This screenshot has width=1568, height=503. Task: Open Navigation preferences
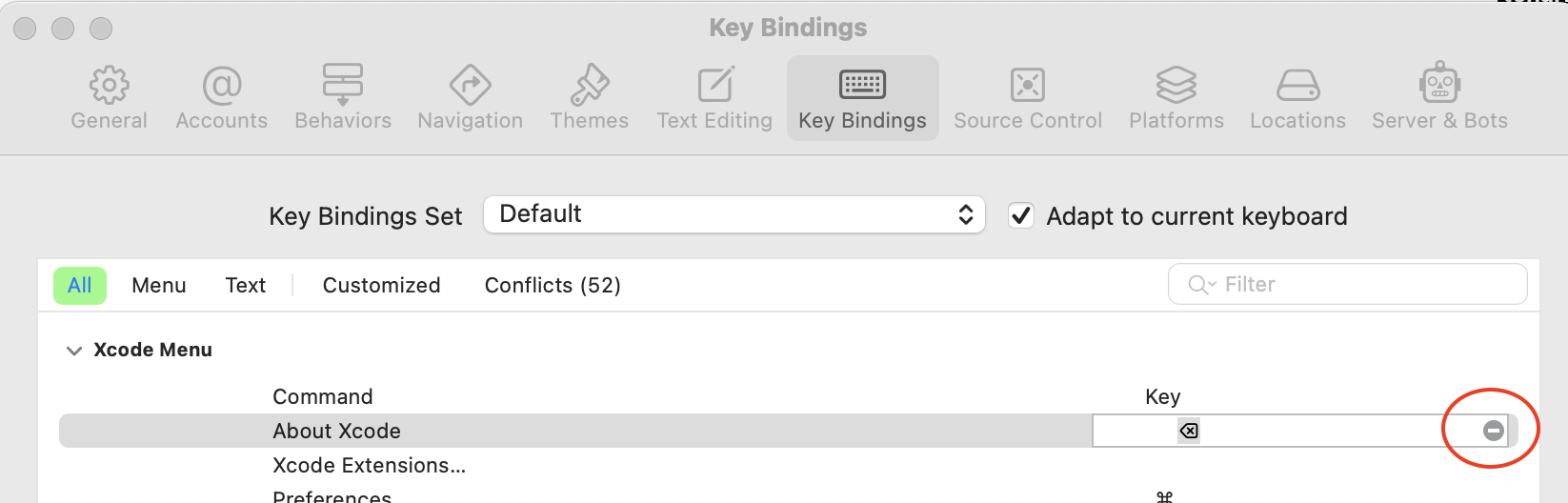470,98
